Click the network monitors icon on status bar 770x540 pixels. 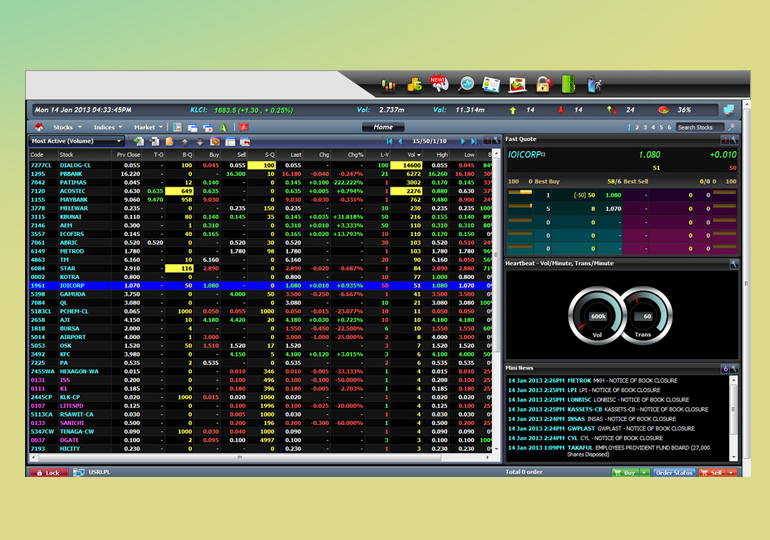[x=79, y=472]
